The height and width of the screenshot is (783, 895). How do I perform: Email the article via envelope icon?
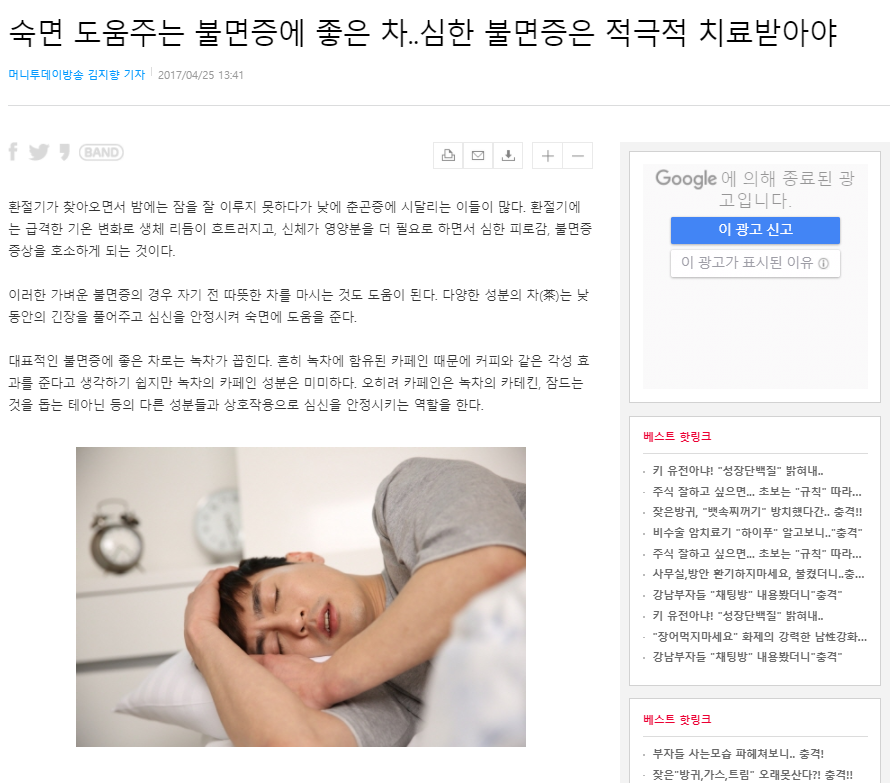(x=478, y=155)
